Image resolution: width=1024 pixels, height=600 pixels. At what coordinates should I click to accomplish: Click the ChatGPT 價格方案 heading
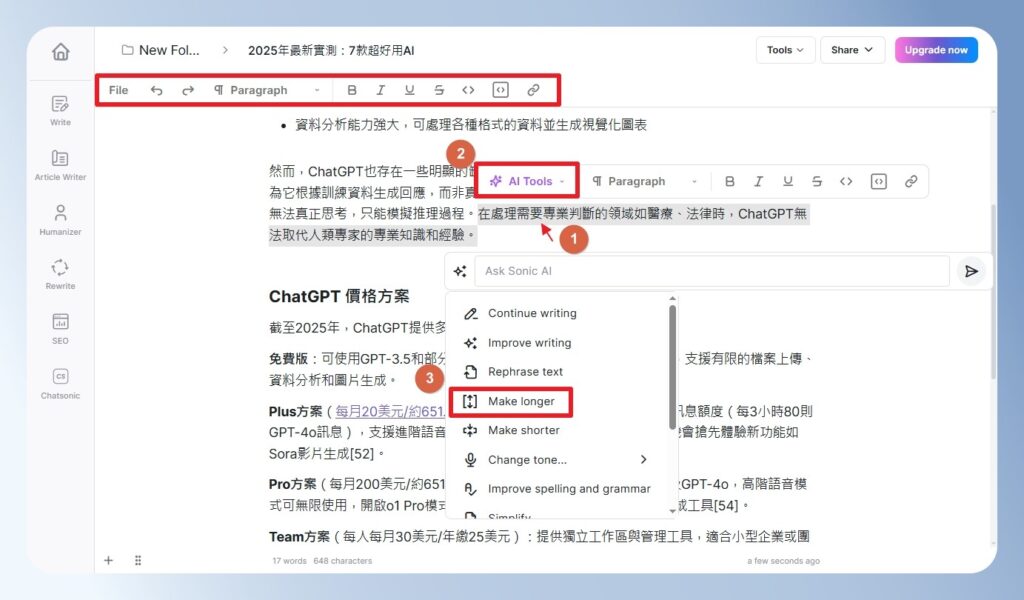pos(339,296)
